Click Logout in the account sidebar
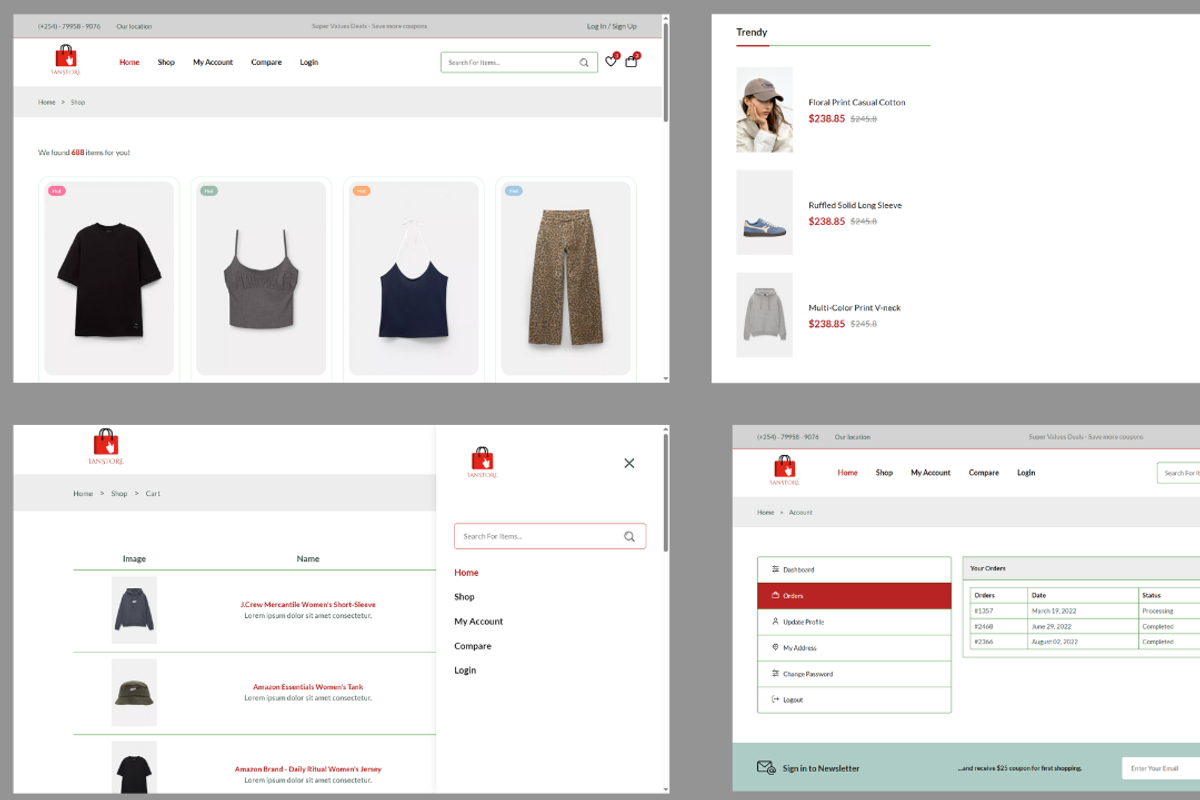The height and width of the screenshot is (800, 1200). [x=854, y=700]
